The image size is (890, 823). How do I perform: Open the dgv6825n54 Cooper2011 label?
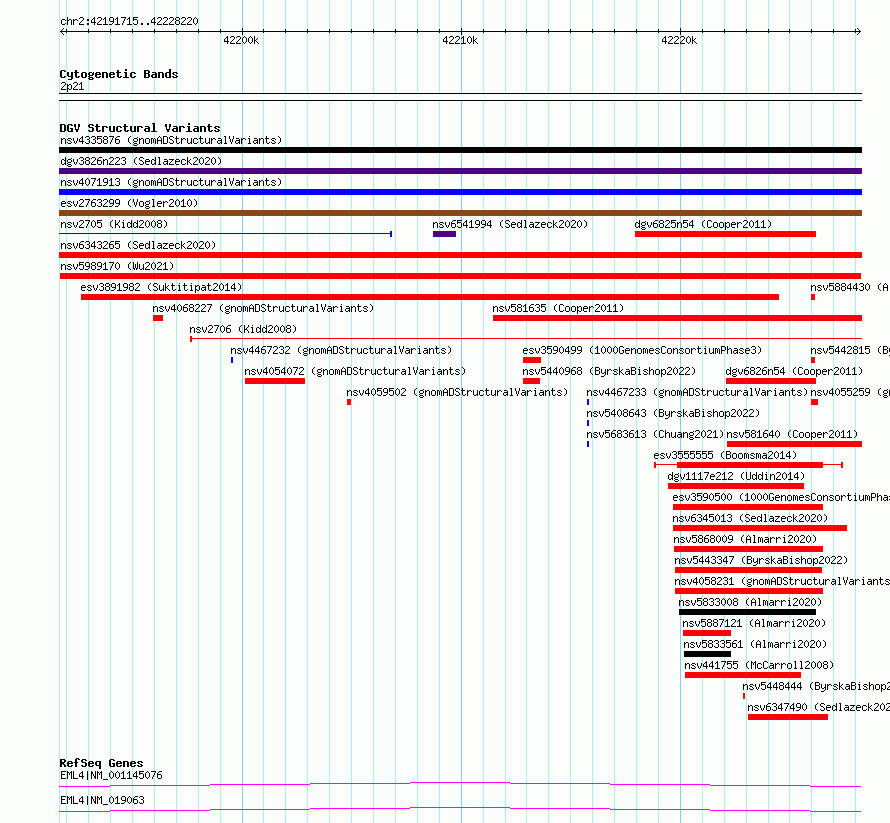tap(703, 224)
